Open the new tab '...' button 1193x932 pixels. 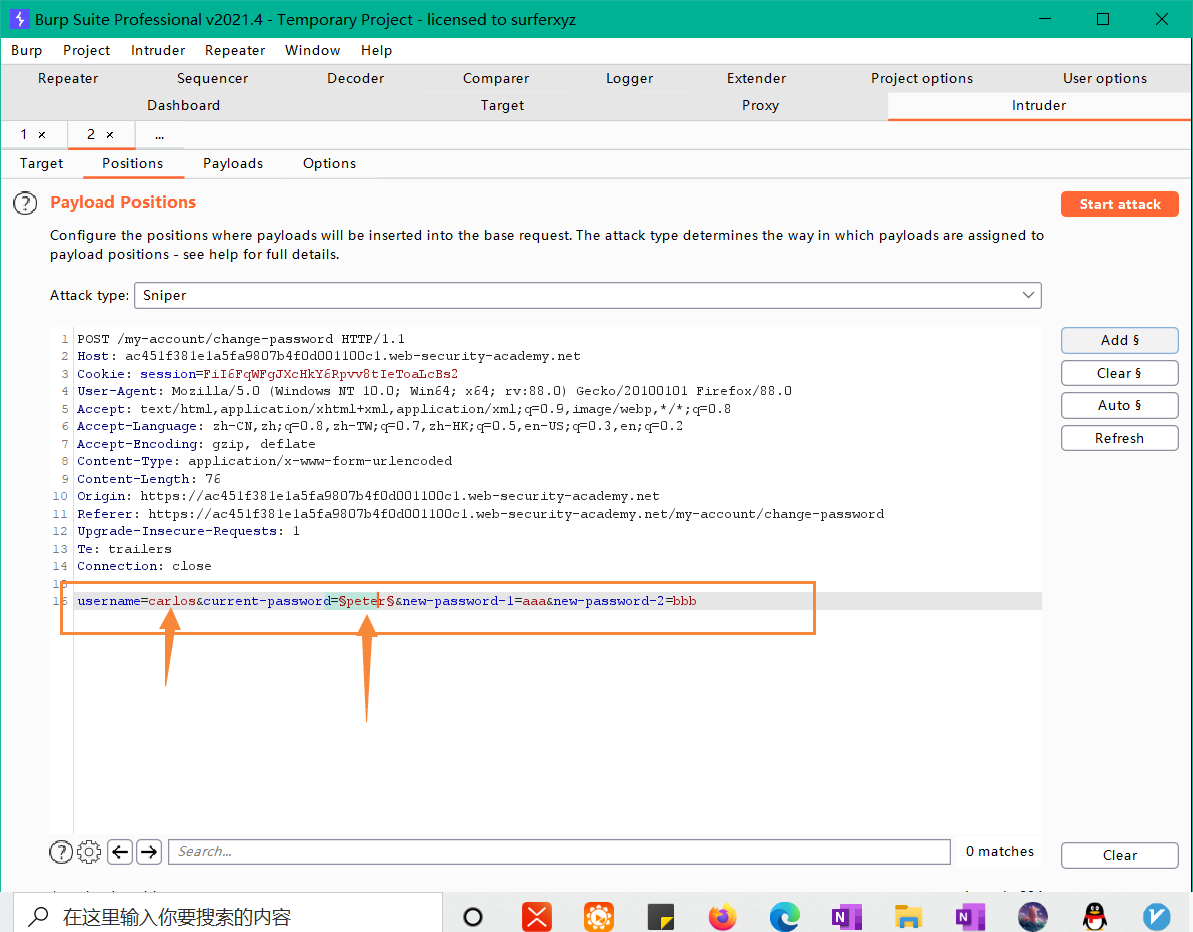(159, 135)
